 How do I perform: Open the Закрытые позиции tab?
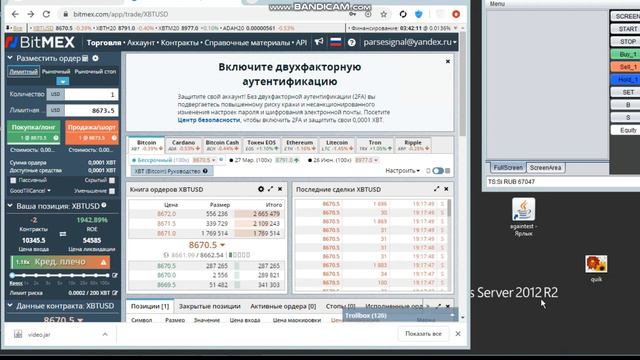click(210, 306)
